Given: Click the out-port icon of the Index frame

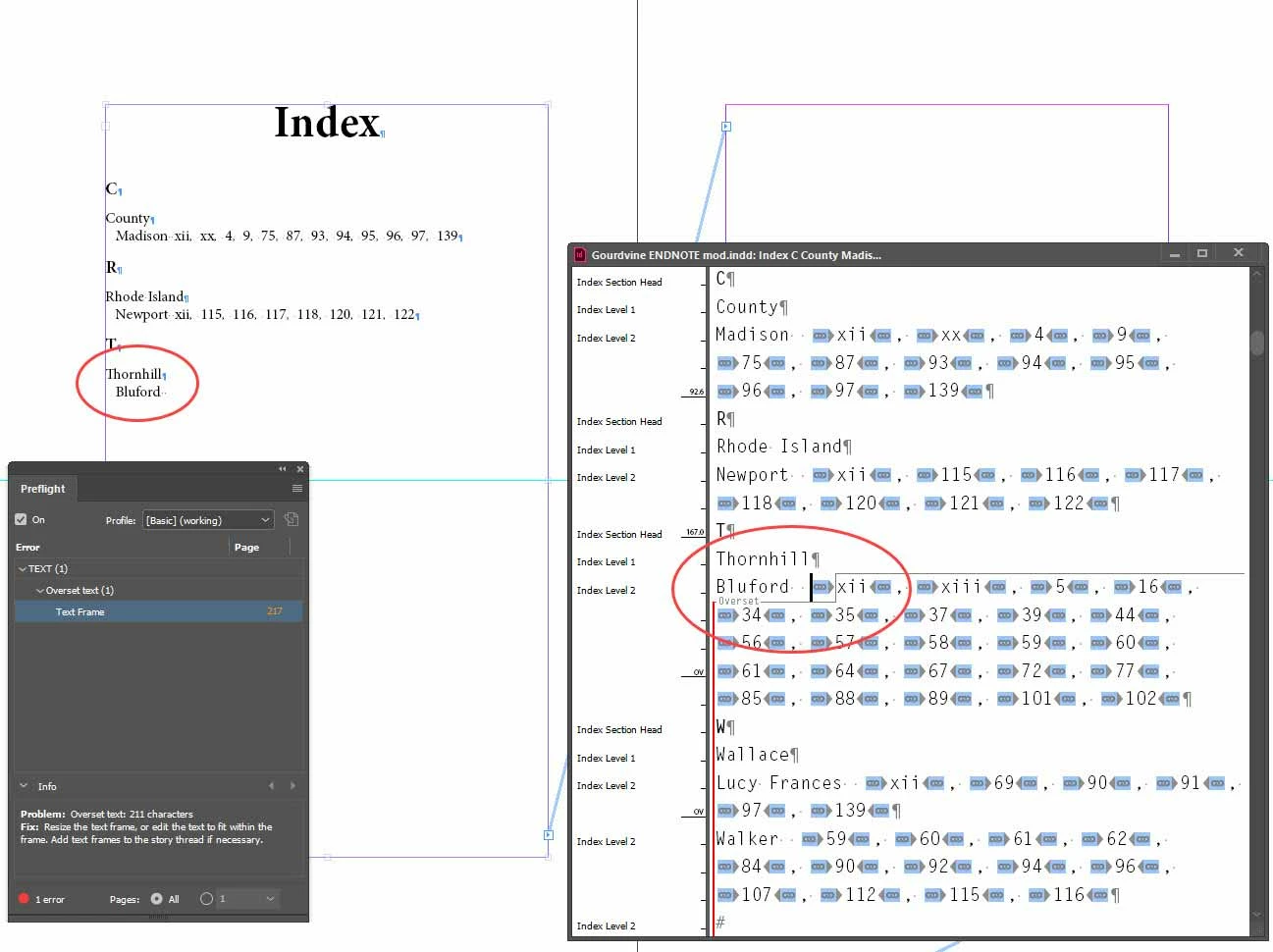Looking at the screenshot, I should click(x=549, y=835).
